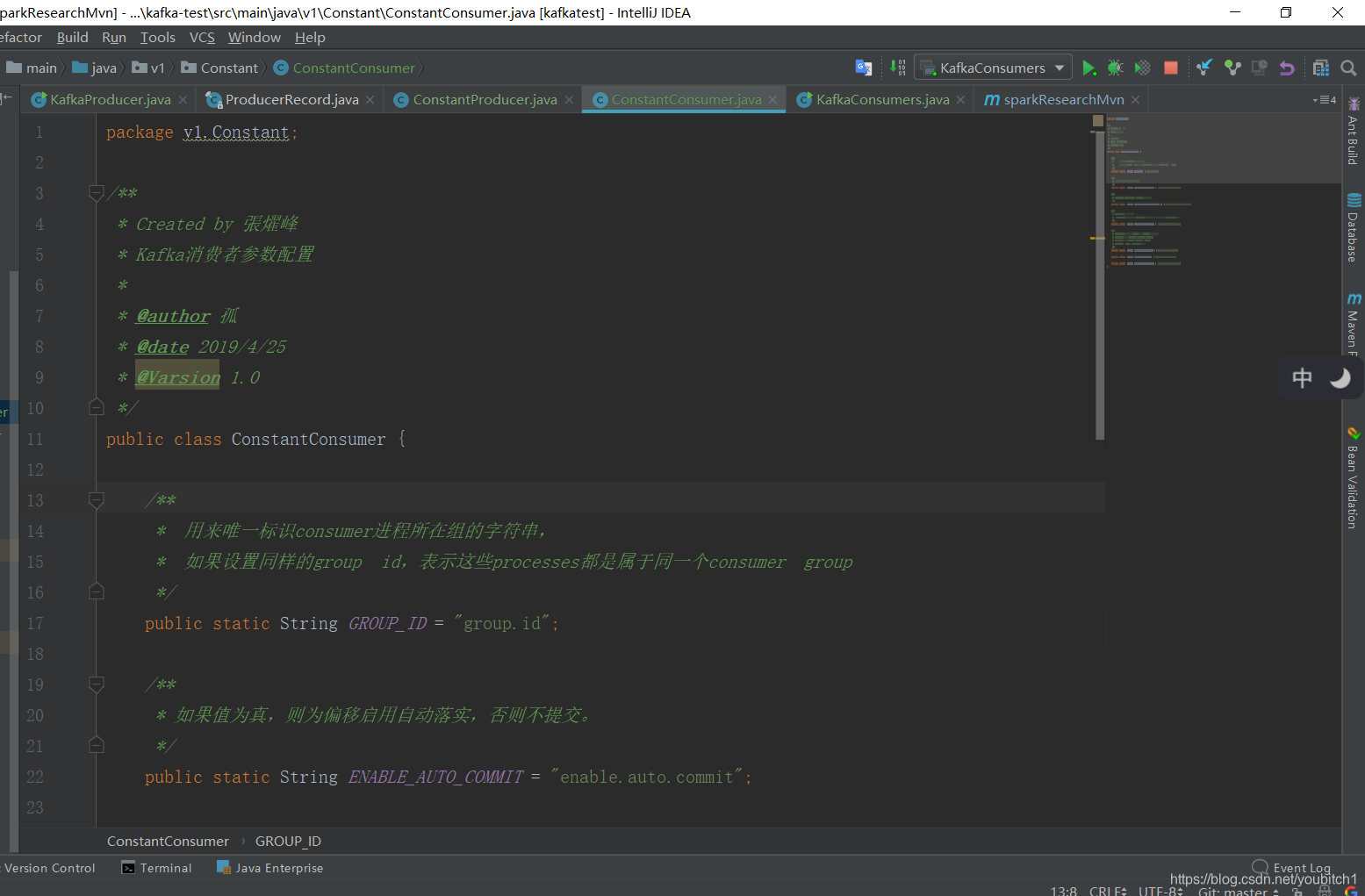Open Search Everywhere magnifier icon

pos(1349,68)
